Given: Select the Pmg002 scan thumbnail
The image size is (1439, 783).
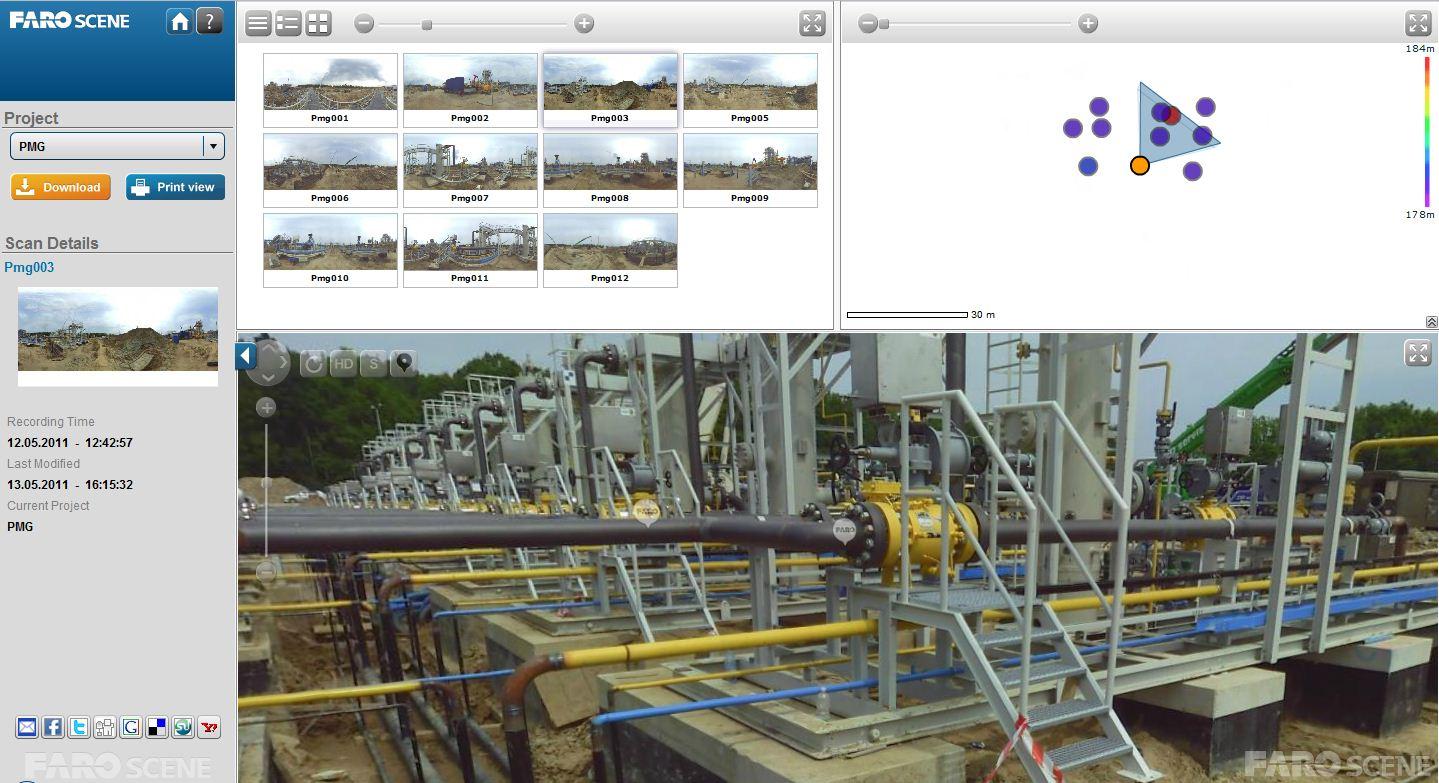Looking at the screenshot, I should (470, 90).
